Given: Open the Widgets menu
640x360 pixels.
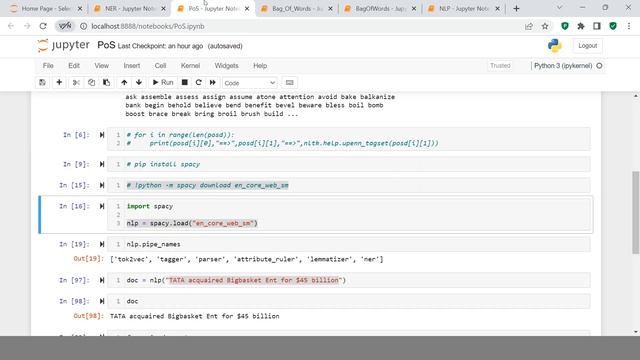Looking at the screenshot, I should [226, 66].
